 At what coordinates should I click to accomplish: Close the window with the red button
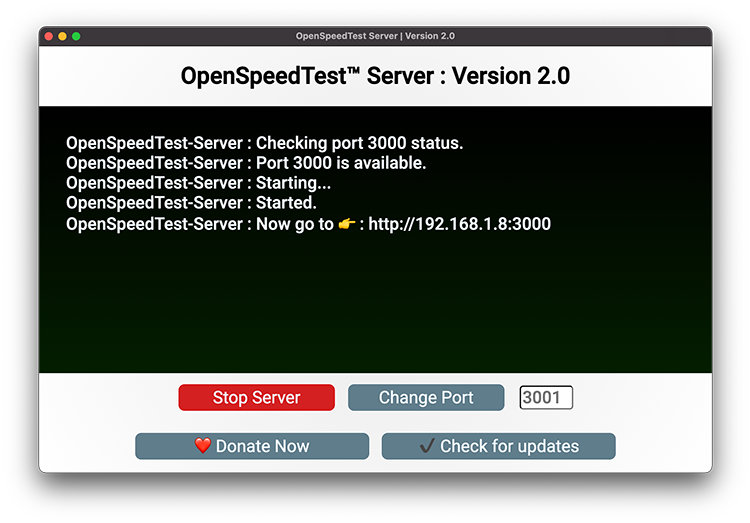[x=48, y=36]
